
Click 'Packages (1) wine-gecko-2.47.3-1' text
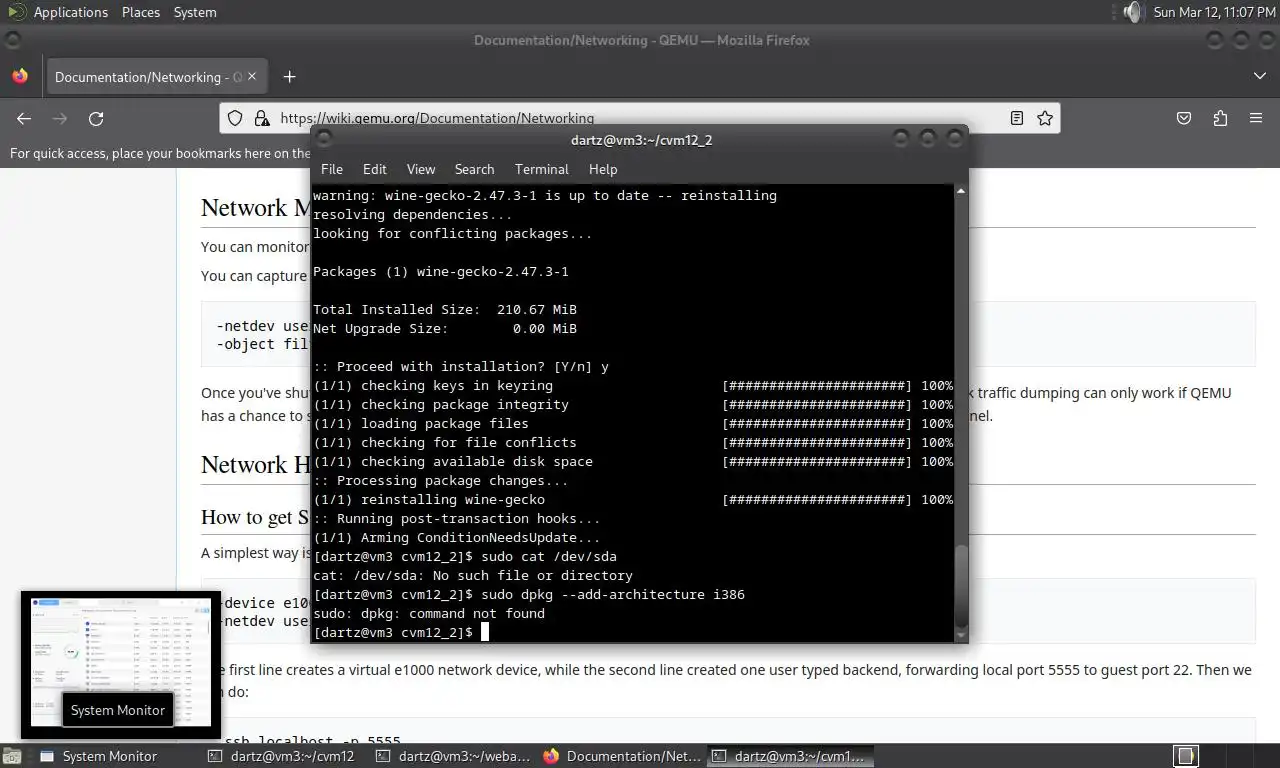tap(441, 271)
